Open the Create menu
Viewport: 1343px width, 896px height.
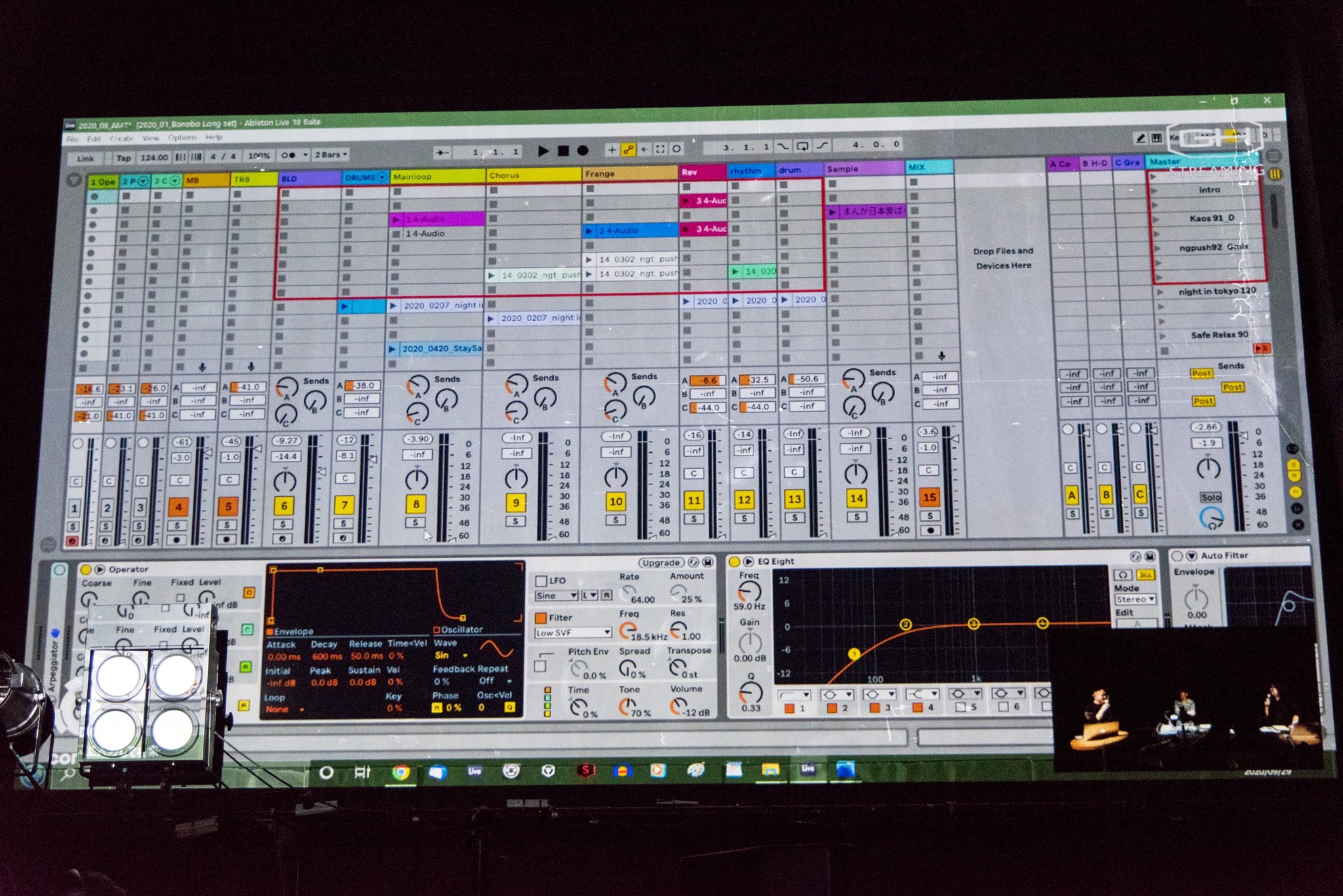click(x=121, y=139)
